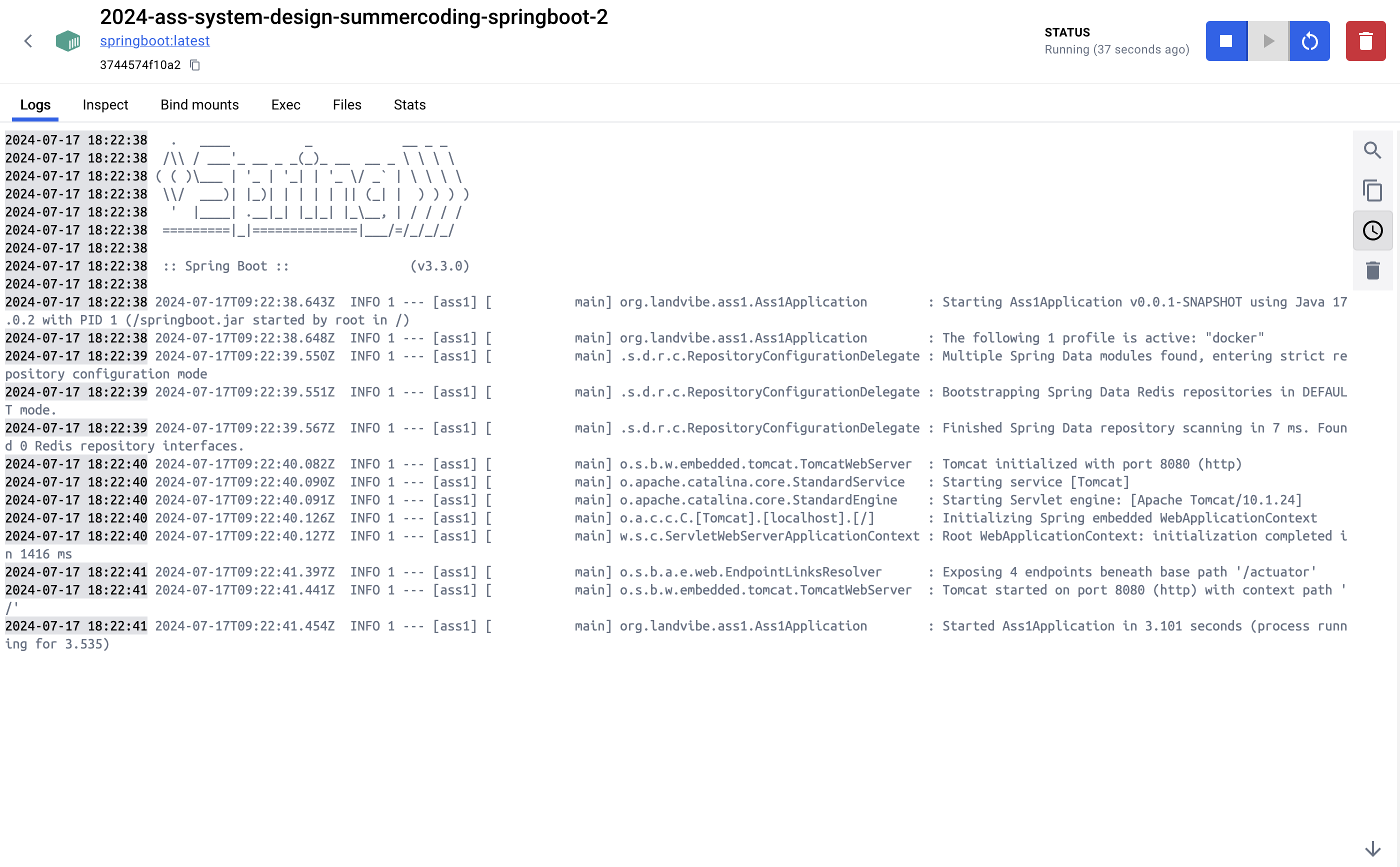Open the Bind mounts tab
The image size is (1400, 867).
coord(199,105)
